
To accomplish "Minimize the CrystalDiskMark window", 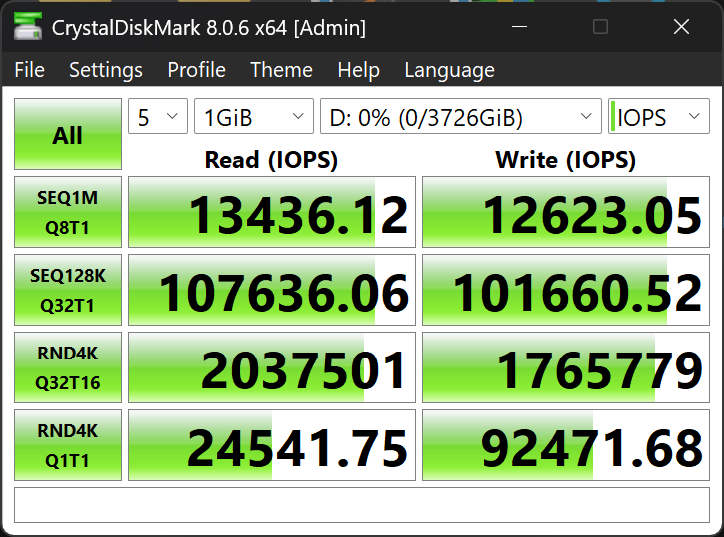I will pos(519,27).
